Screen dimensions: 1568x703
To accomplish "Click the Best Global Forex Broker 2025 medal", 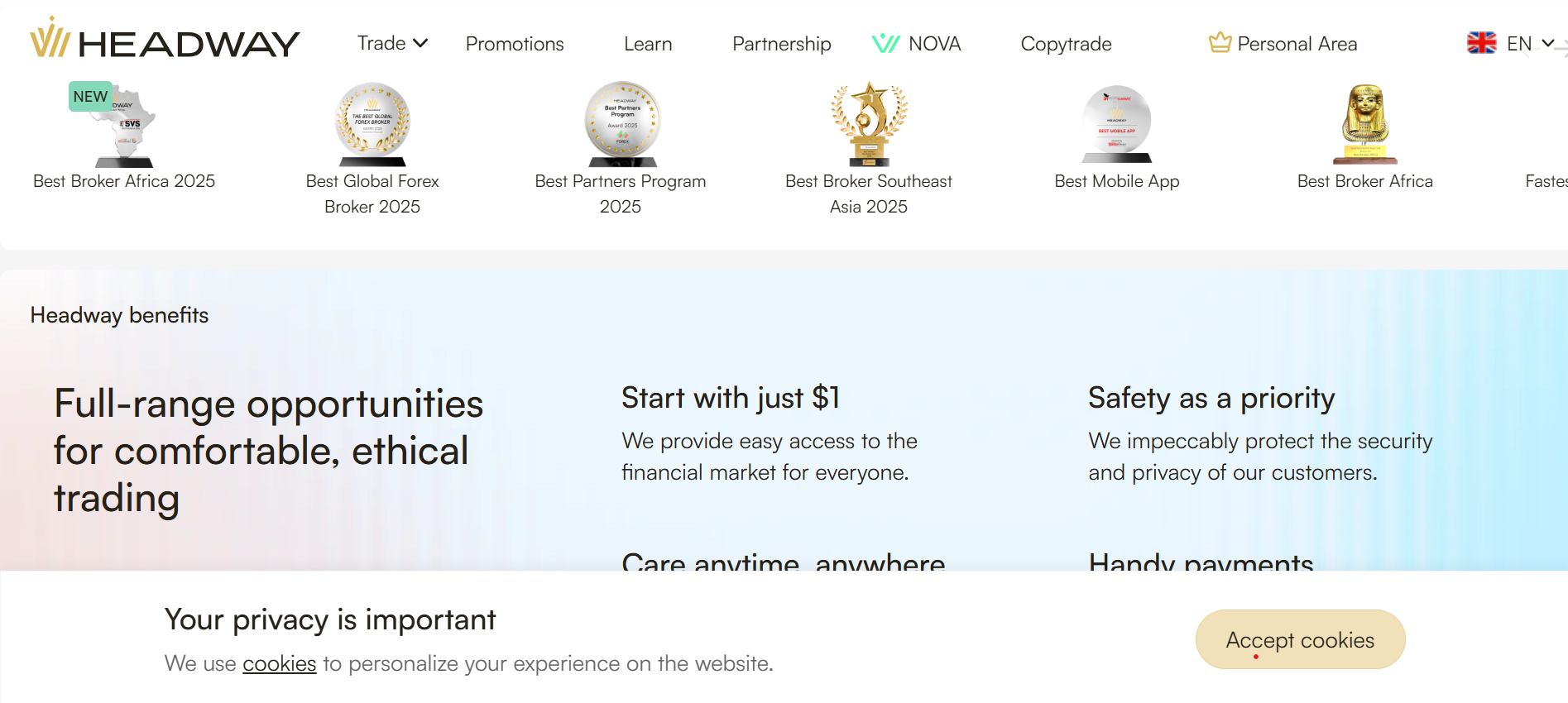I will pyautogui.click(x=372, y=124).
